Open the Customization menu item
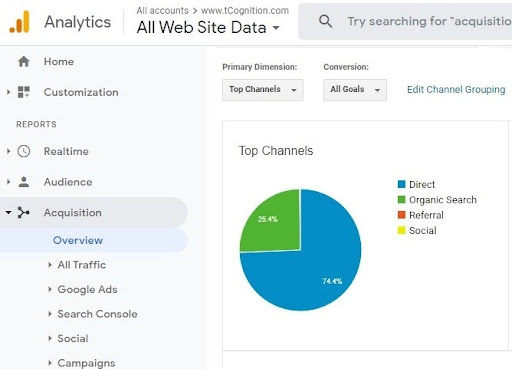 [x=81, y=92]
